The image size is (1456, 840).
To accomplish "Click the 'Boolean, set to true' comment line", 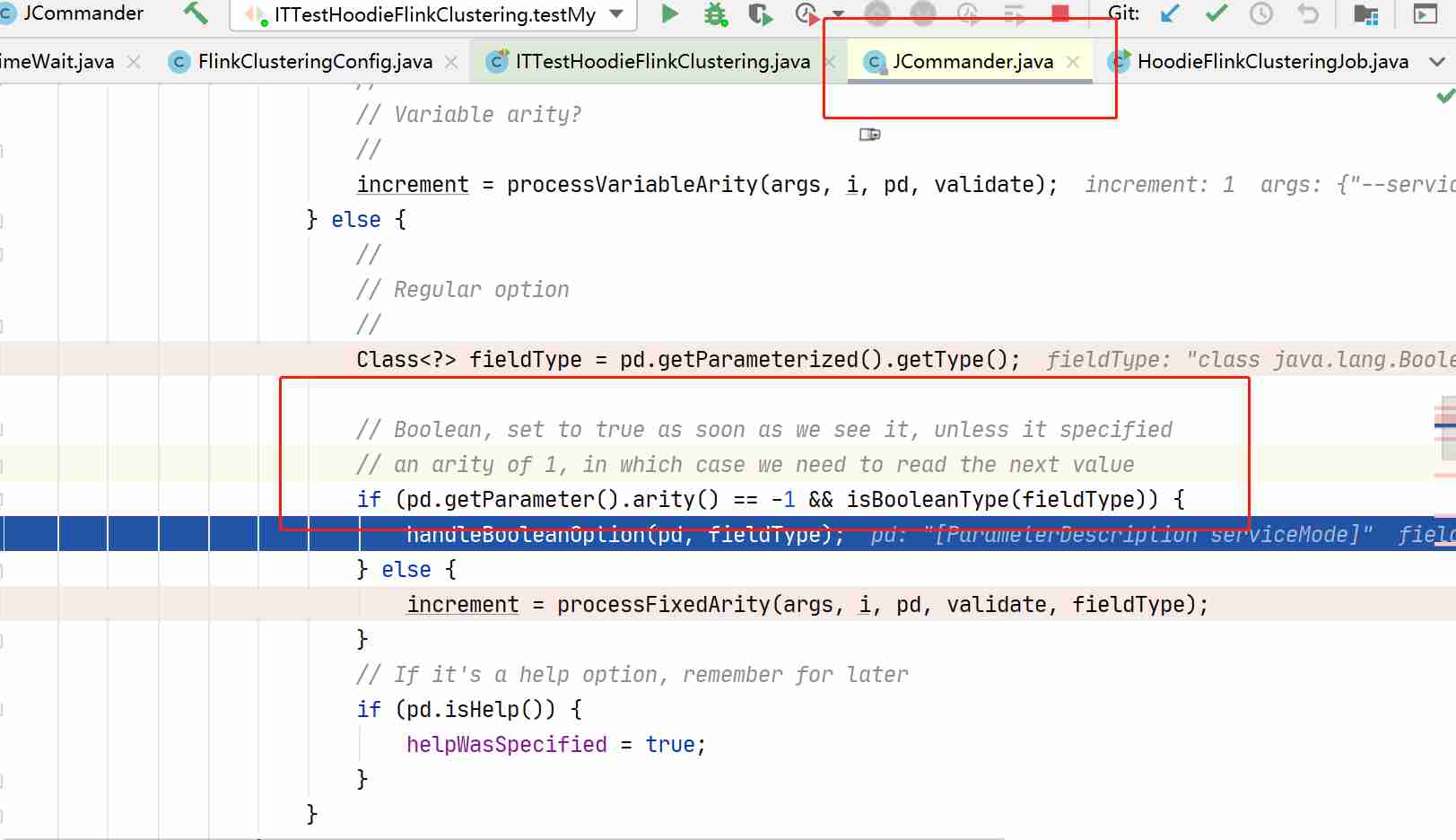I will 764,430.
